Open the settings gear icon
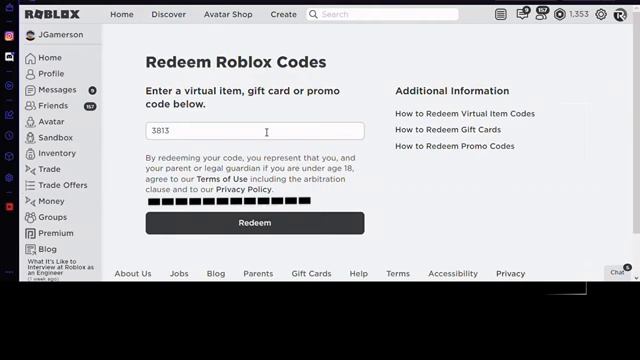Viewport: 640px width, 360px height. (x=601, y=15)
